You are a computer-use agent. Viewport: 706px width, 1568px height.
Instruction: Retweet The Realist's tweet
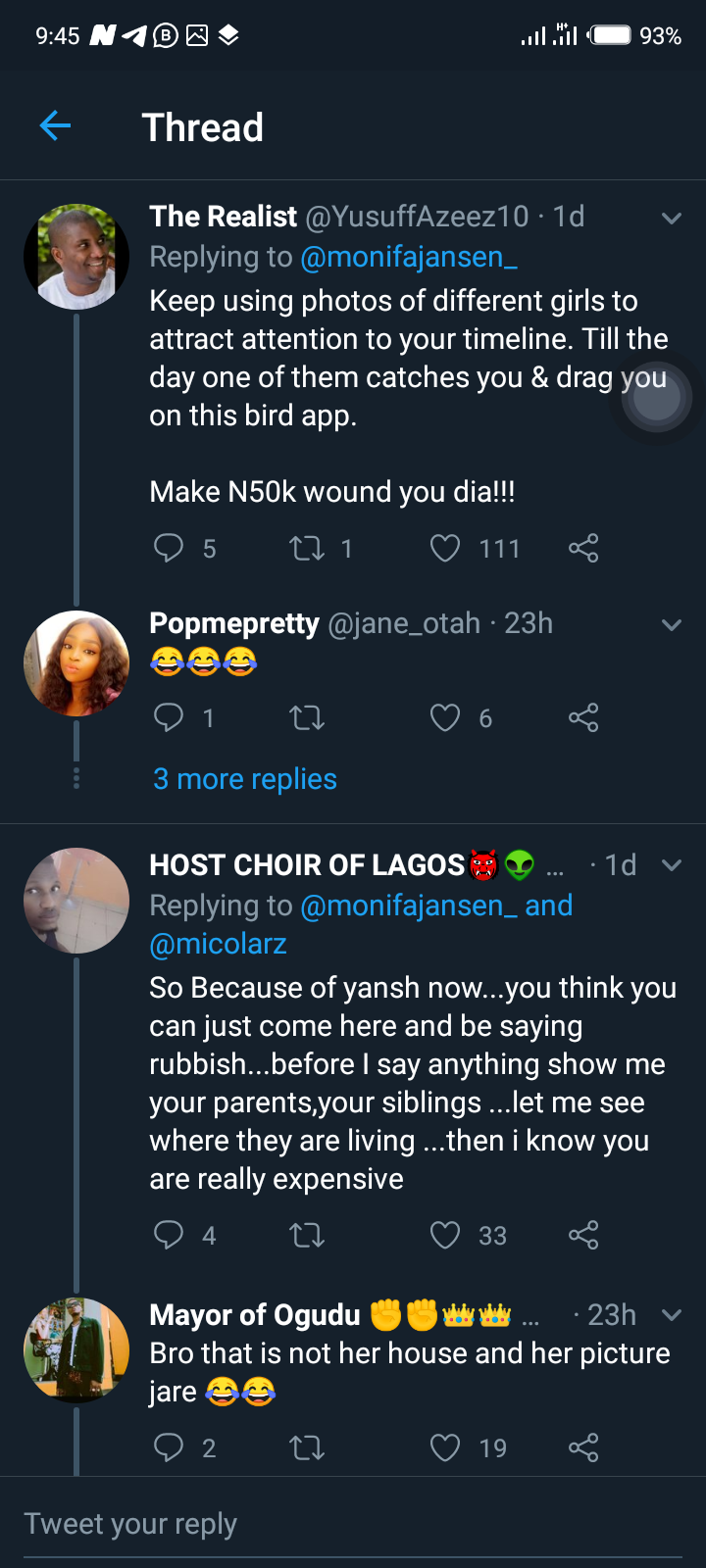click(307, 548)
